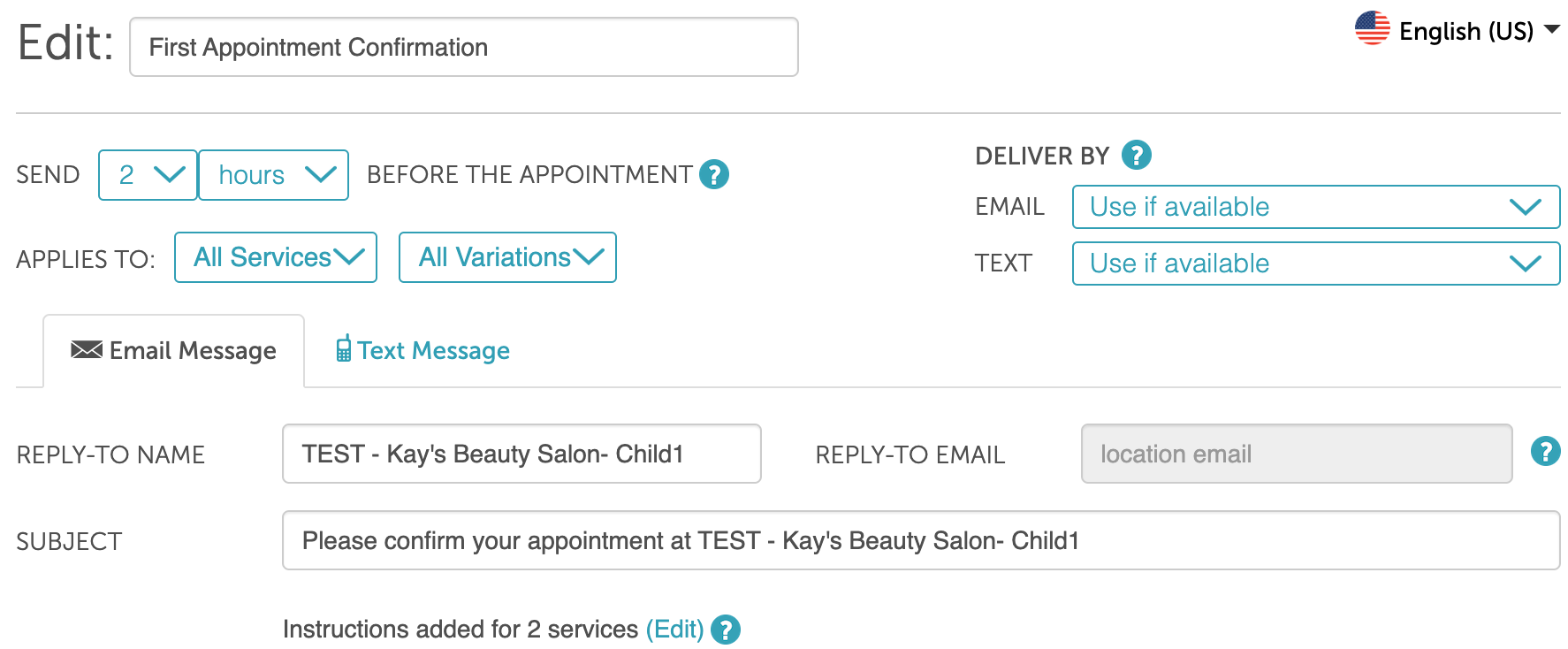The image size is (1568, 649).
Task: Click the Deliver By help icon
Action: (1137, 155)
